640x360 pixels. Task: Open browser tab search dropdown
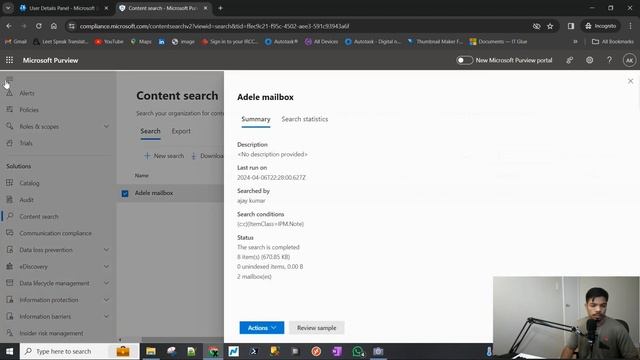pyautogui.click(x=8, y=8)
